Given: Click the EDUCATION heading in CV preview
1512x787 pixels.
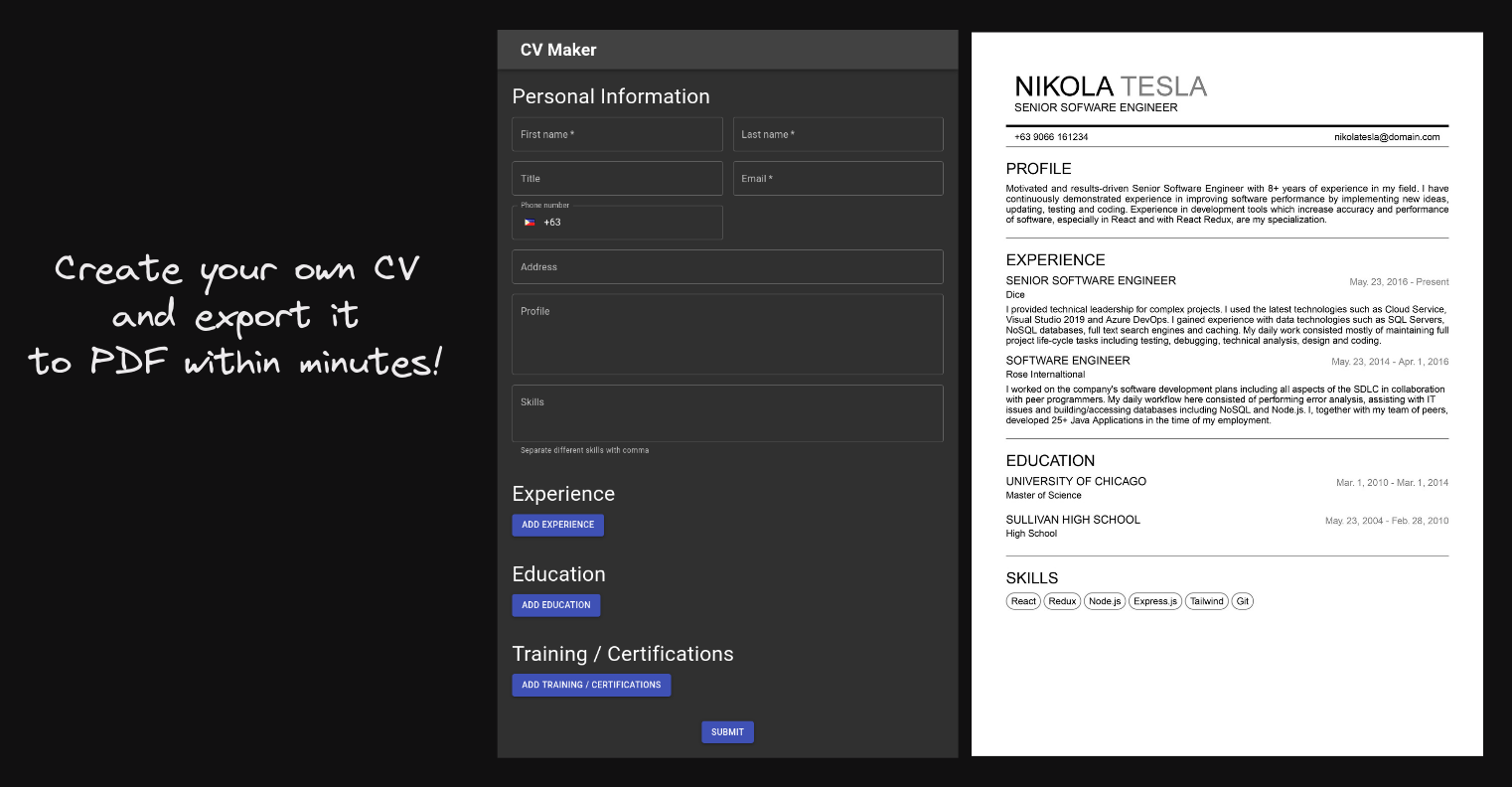Looking at the screenshot, I should pyautogui.click(x=1050, y=461).
